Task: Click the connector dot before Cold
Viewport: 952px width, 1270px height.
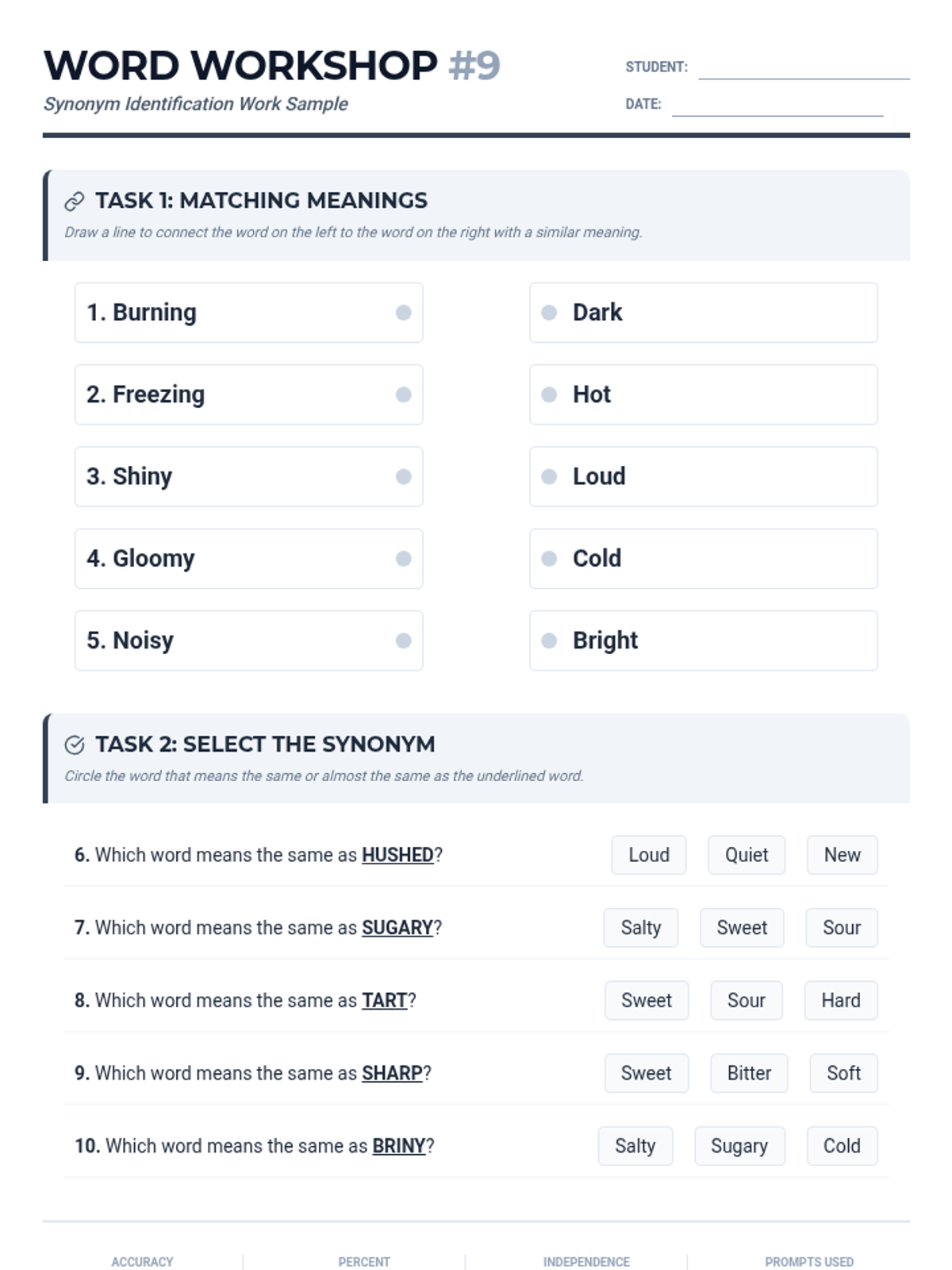Action: point(549,559)
